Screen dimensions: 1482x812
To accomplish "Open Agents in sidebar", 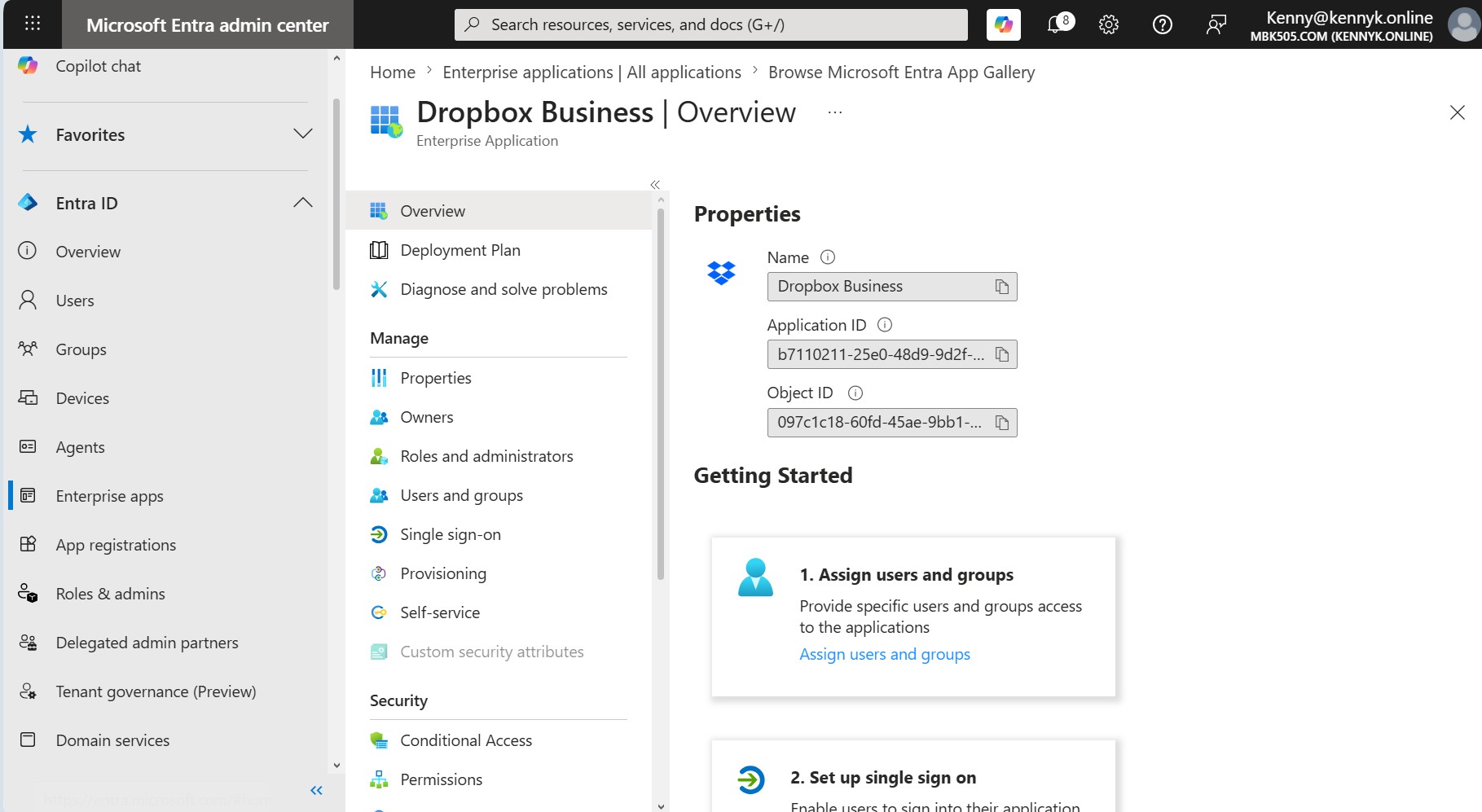I will tap(80, 447).
